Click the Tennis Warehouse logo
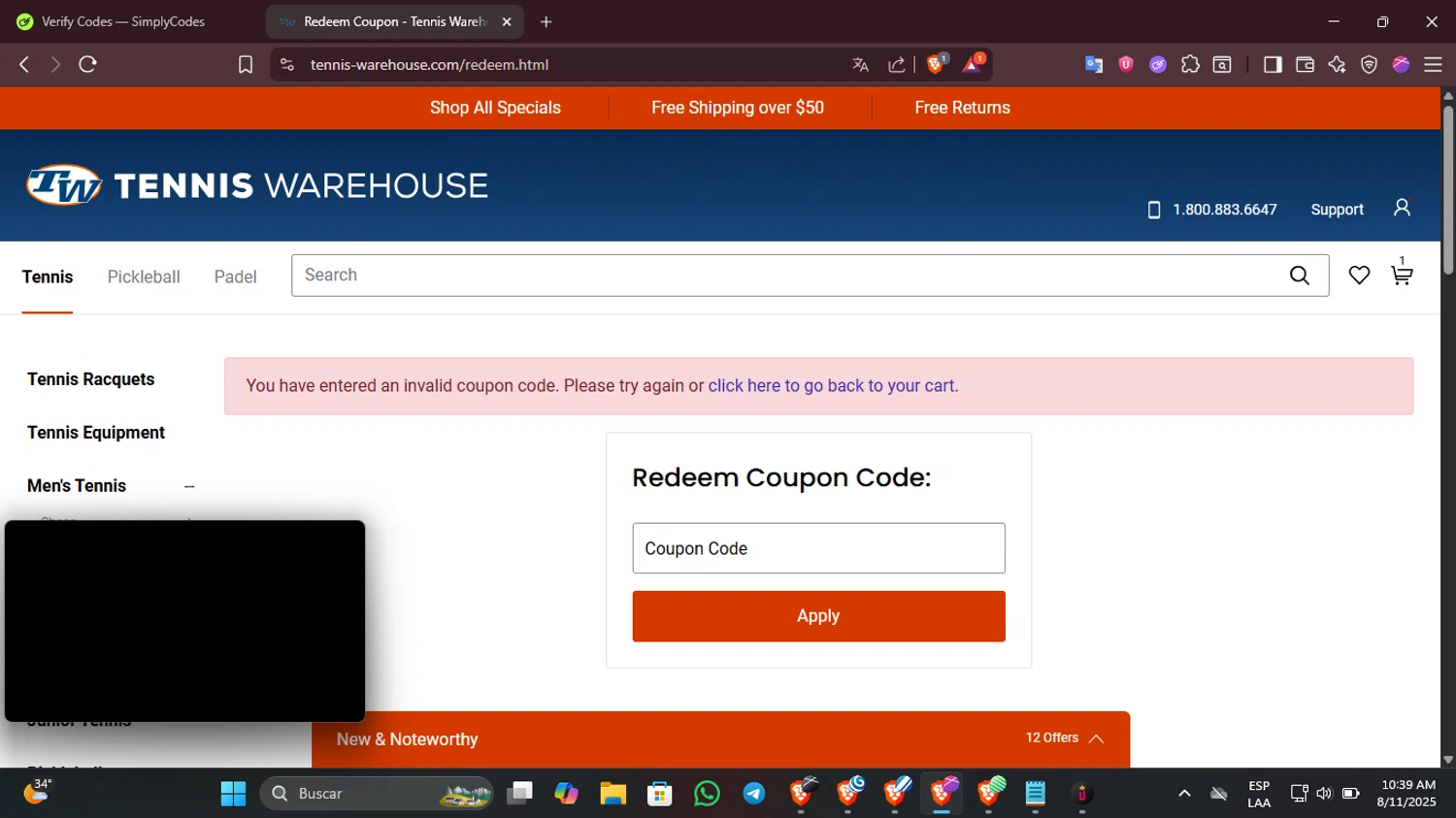The width and height of the screenshot is (1456, 818). 257,184
